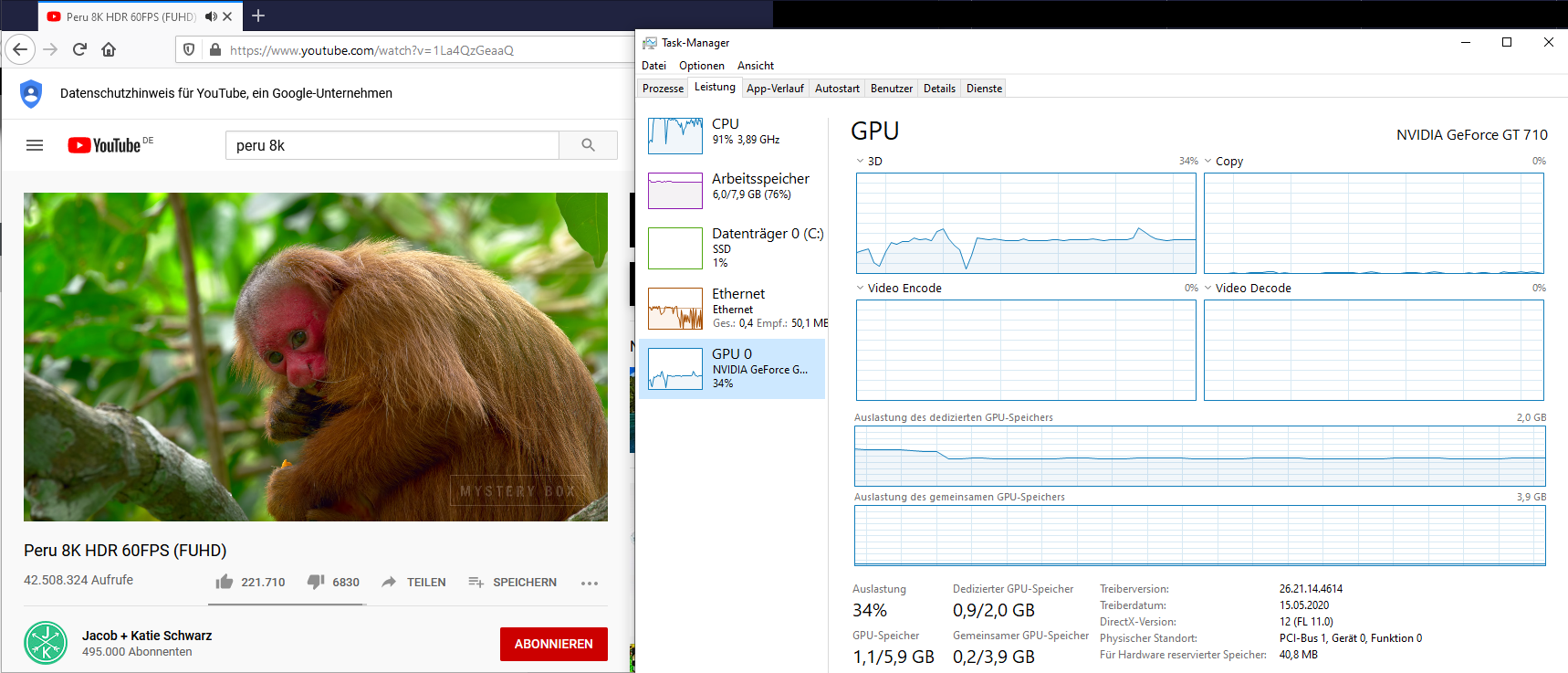Switch to the Benutzer tab
1568x673 pixels.
pos(892,89)
